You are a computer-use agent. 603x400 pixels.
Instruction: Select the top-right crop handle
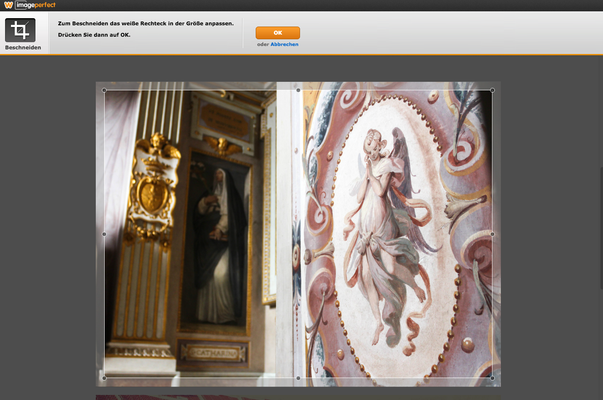pos(492,90)
